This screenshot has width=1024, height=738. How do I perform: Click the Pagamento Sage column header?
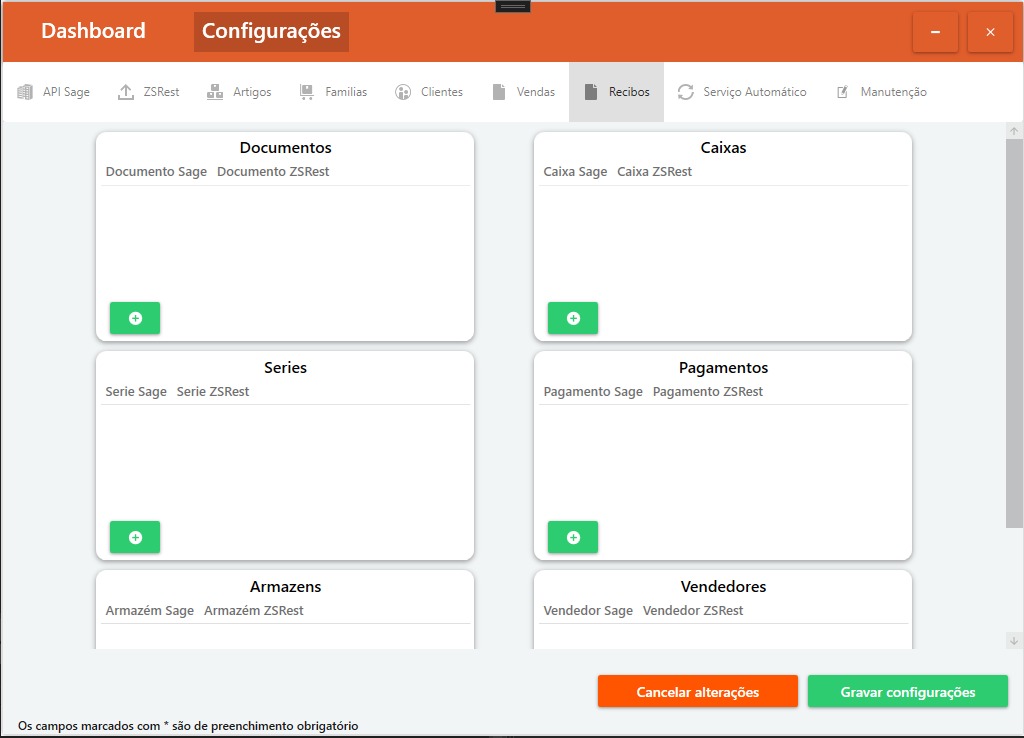pyautogui.click(x=593, y=392)
